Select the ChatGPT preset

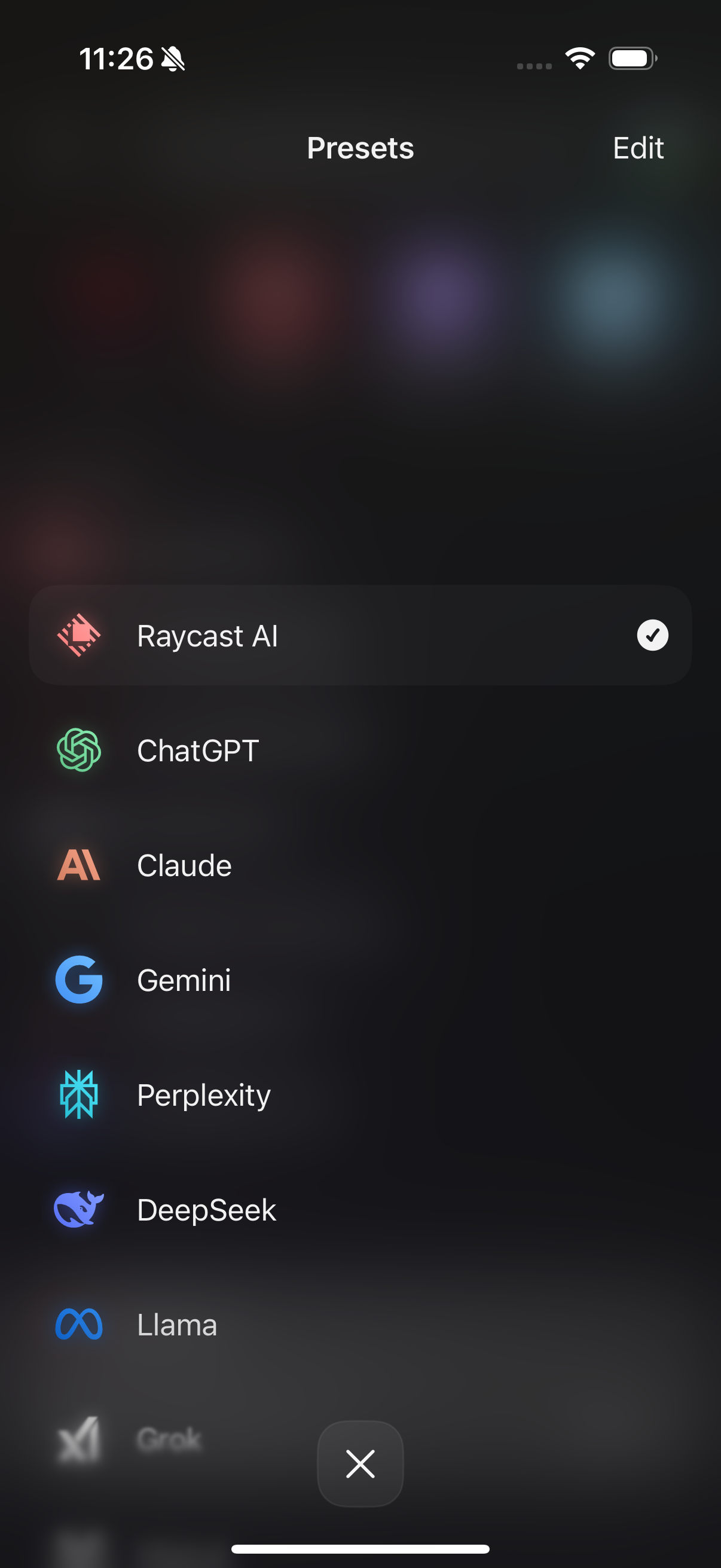tap(360, 750)
